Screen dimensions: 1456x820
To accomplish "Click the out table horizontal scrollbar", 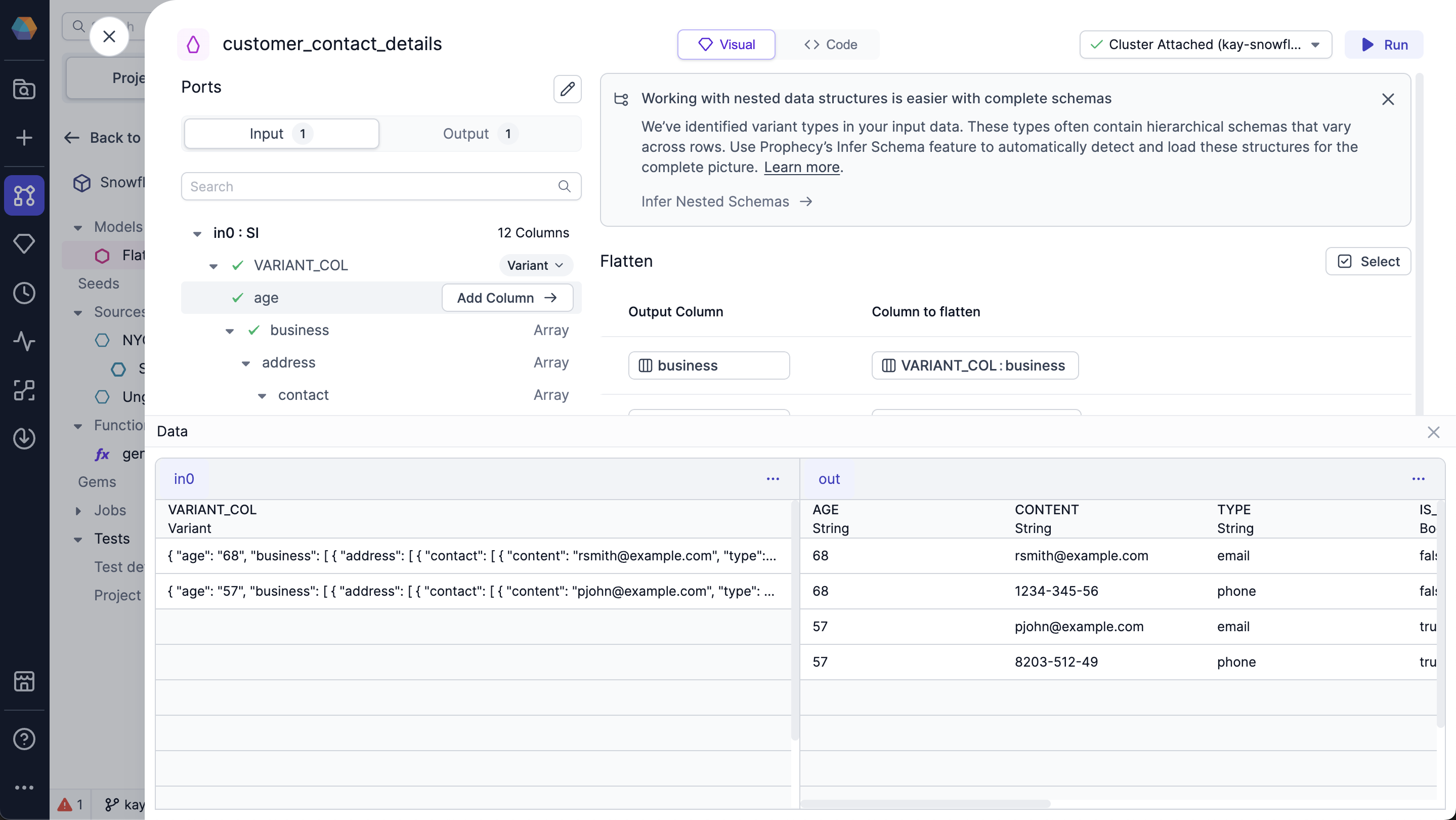I will (925, 804).
